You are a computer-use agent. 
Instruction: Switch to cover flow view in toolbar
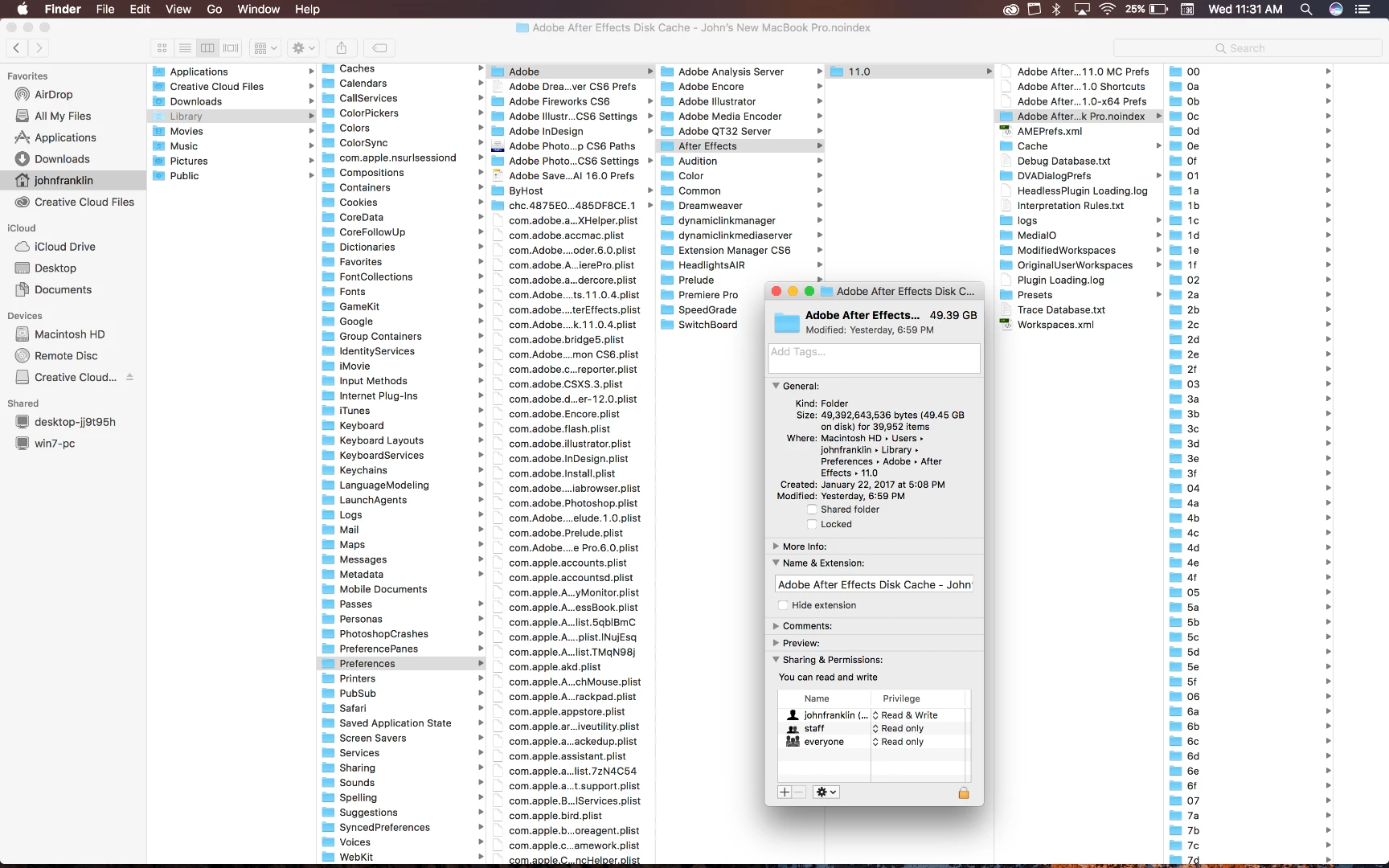point(231,48)
